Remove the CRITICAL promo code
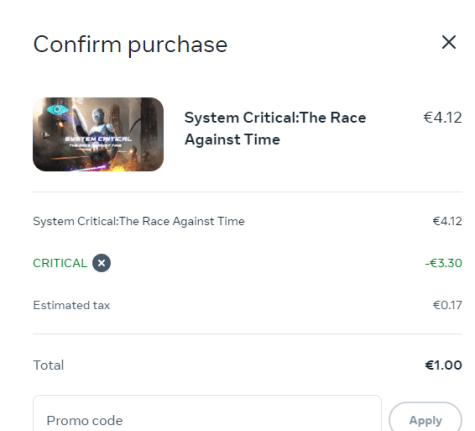Screen dimensions: 475x431 coord(102,263)
